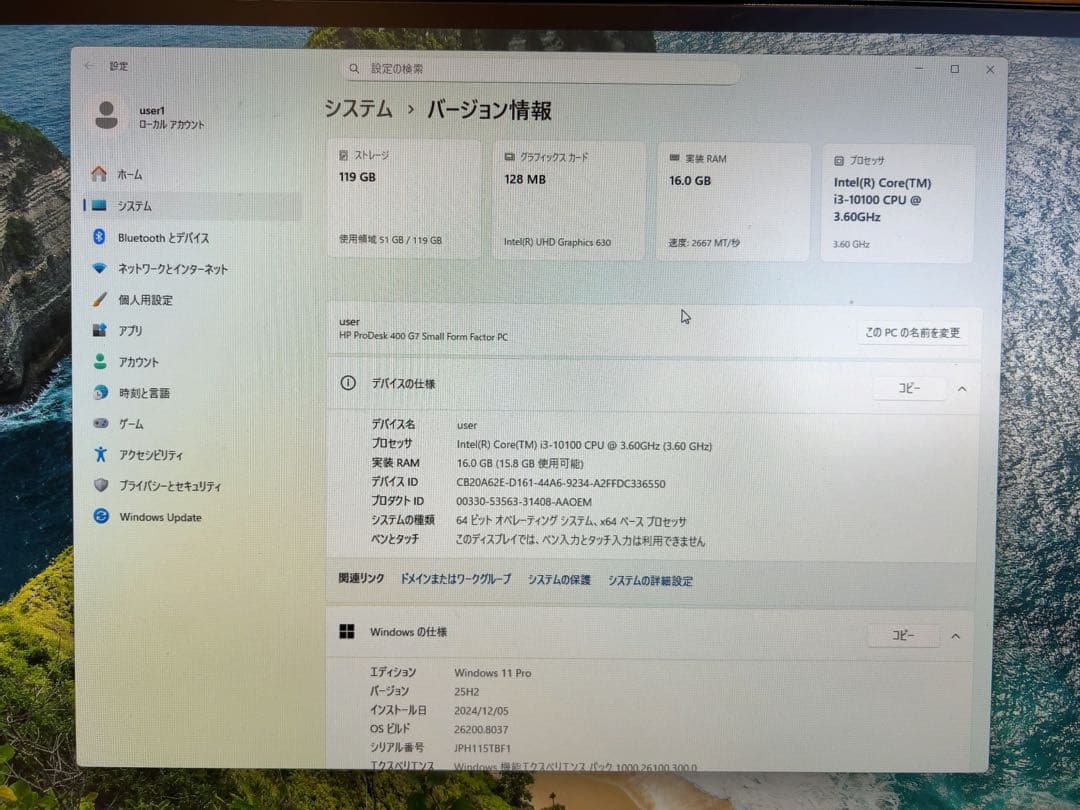The height and width of the screenshot is (810, 1080).
Task: Minimize the Settings window
Action: [x=919, y=68]
